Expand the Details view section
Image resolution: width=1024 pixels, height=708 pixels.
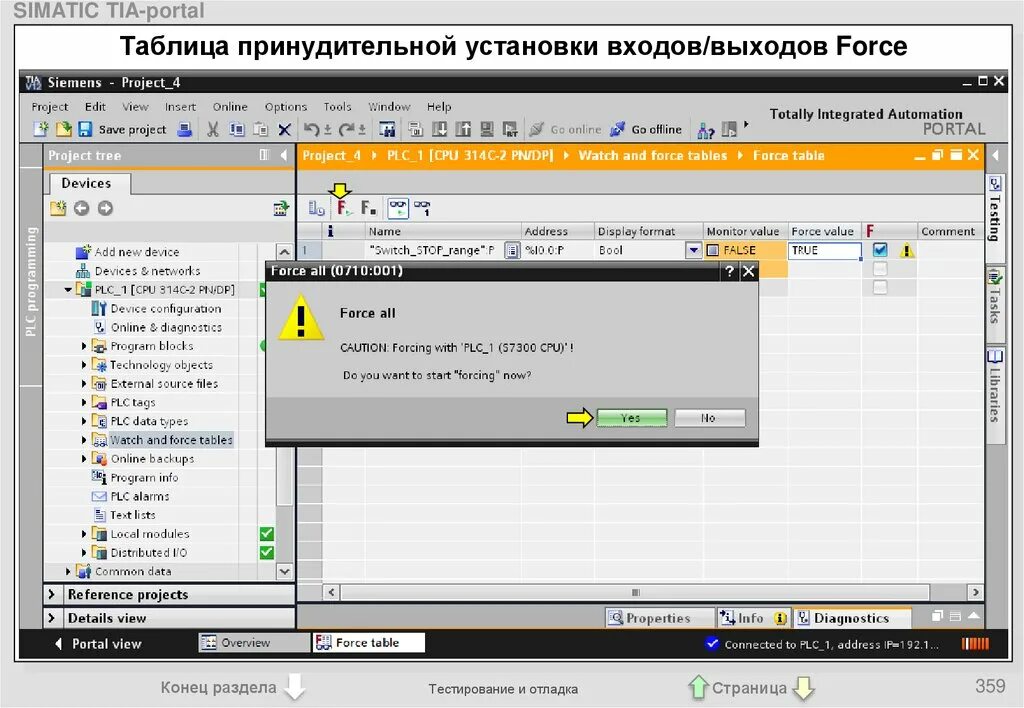pos(52,618)
